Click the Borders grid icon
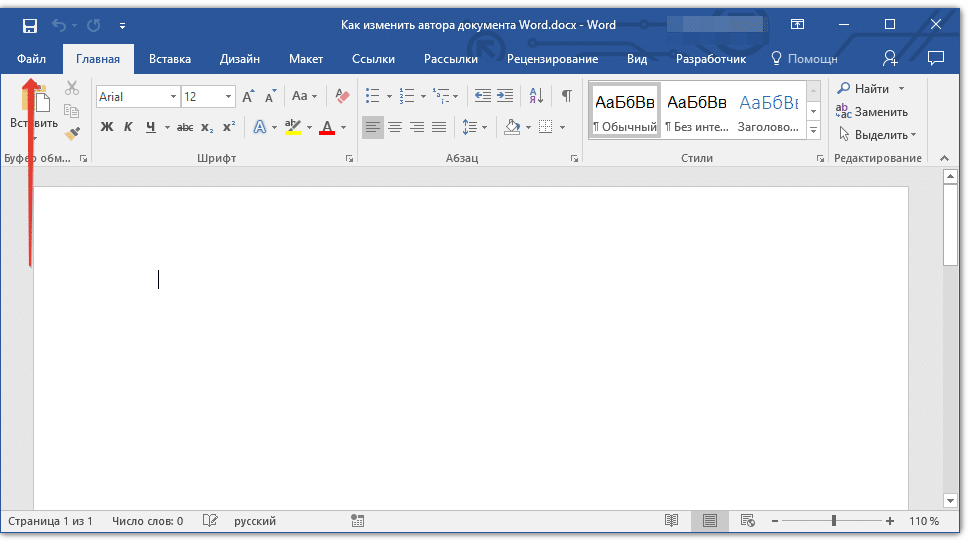This screenshot has width=968, height=541. 546,127
